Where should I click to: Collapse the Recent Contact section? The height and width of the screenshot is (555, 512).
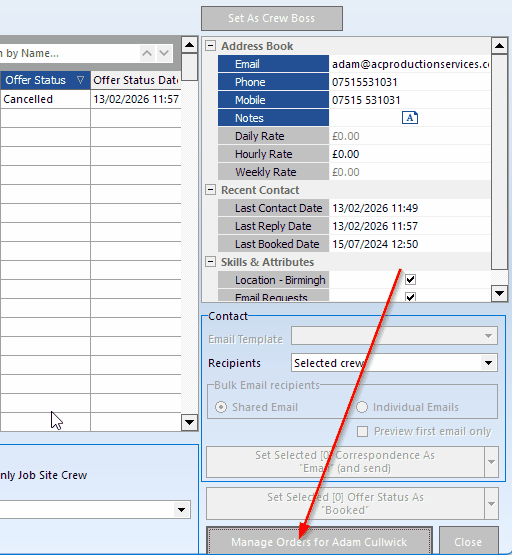click(211, 190)
